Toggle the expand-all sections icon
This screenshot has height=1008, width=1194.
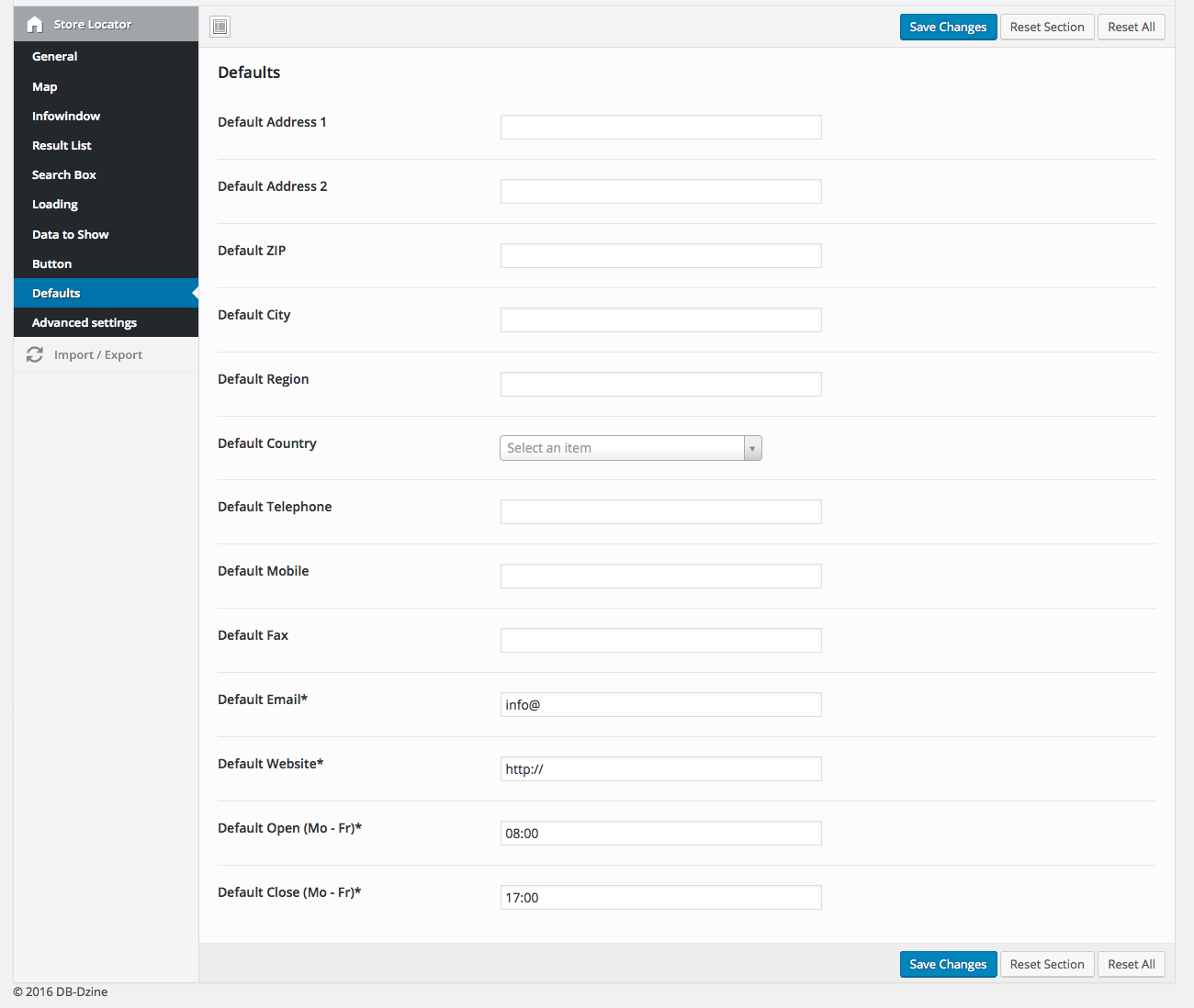point(220,27)
